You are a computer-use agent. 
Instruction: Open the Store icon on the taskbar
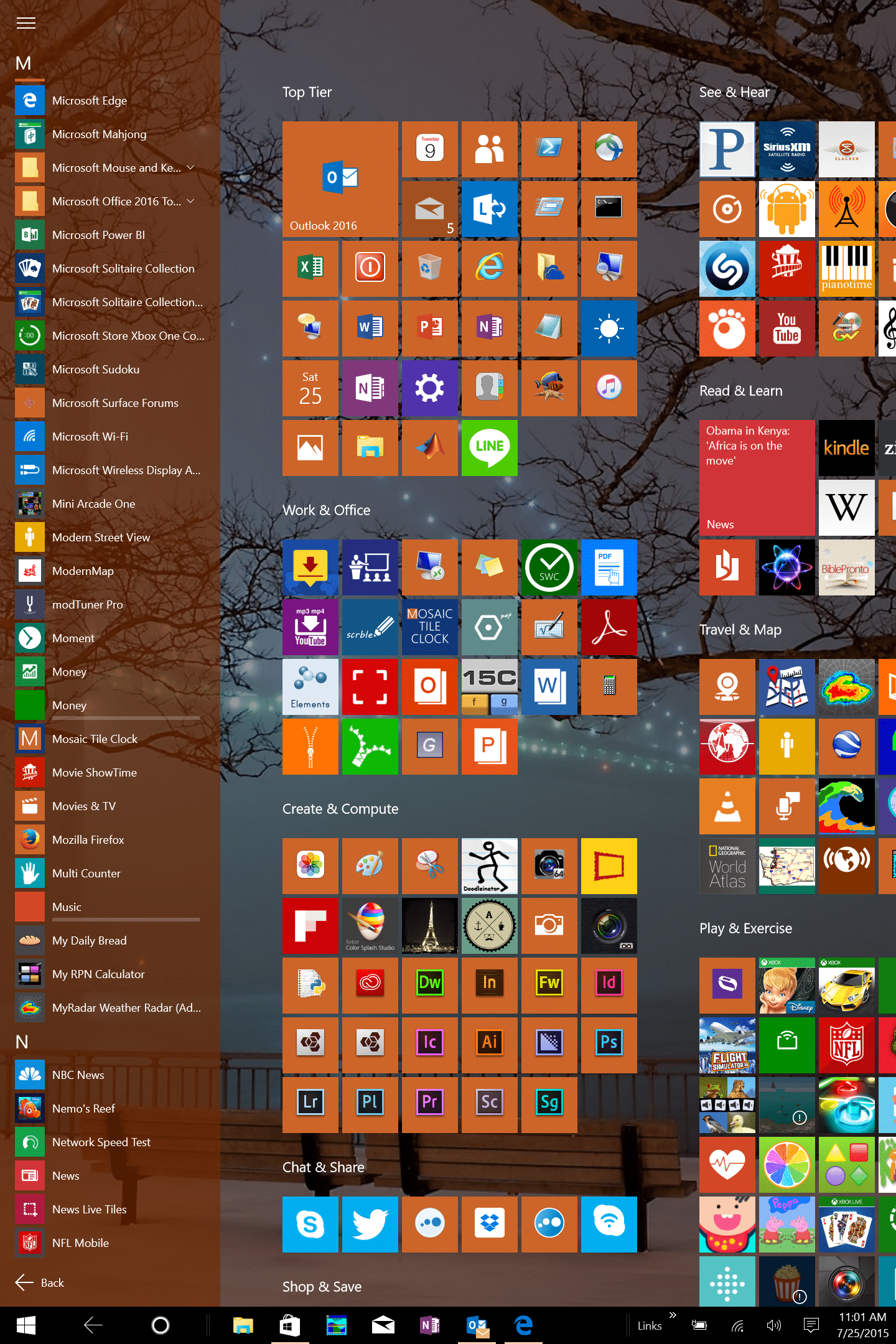[x=290, y=1325]
